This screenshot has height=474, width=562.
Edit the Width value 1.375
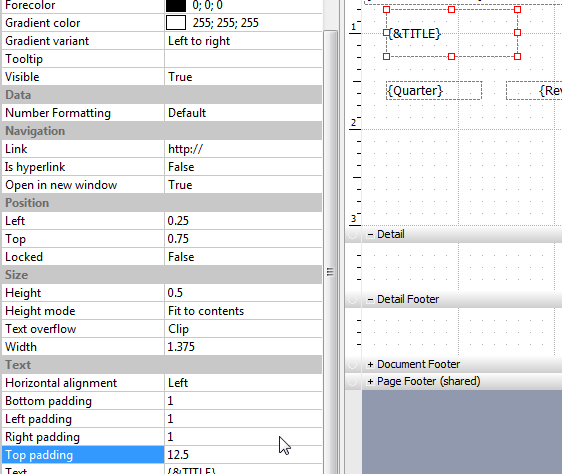[x=243, y=347]
